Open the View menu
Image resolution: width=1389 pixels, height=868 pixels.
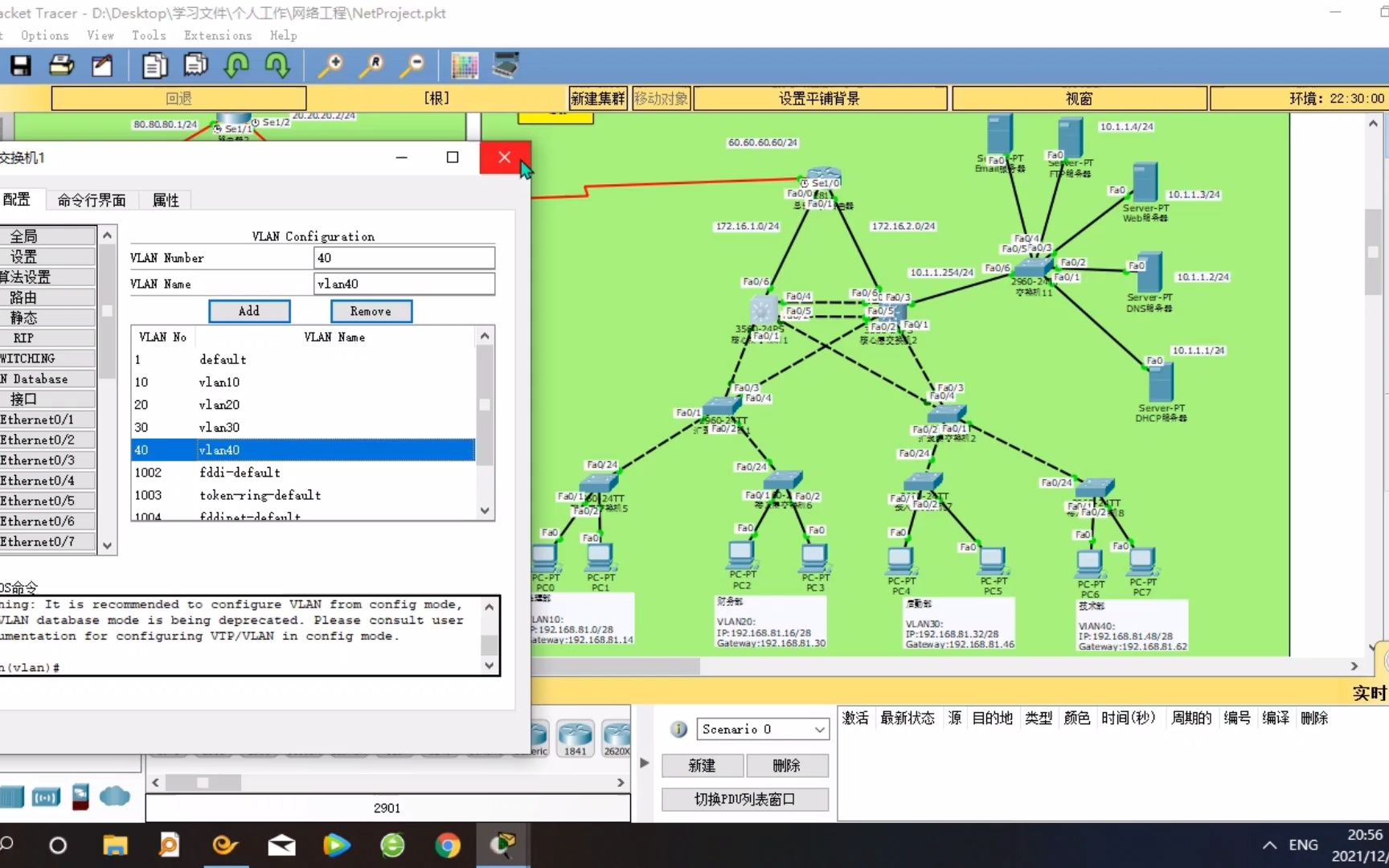point(100,35)
